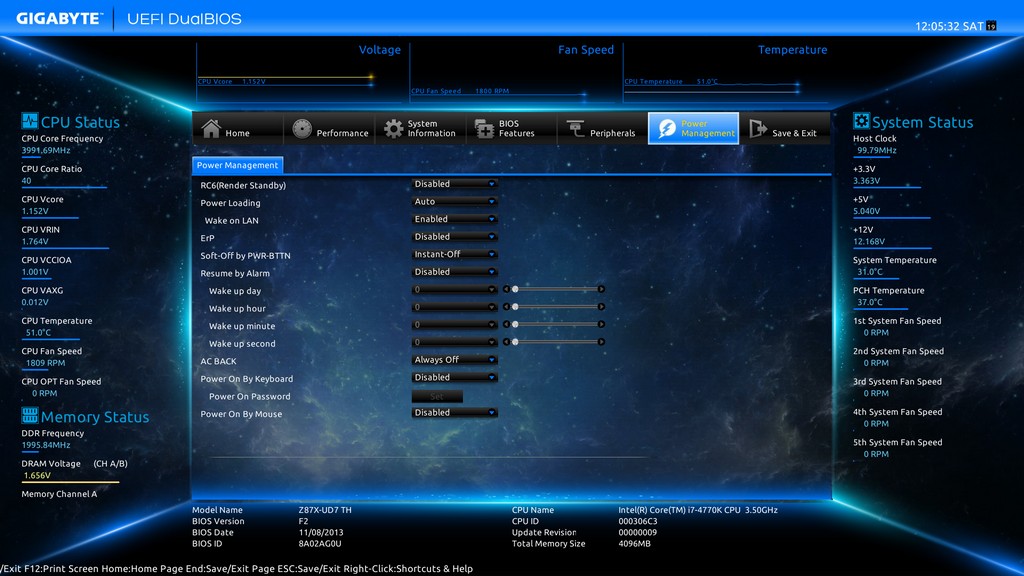Viewport: 1024px width, 576px height.
Task: Open Soft-Off by PWR-BTTN dropdown
Action: click(455, 254)
